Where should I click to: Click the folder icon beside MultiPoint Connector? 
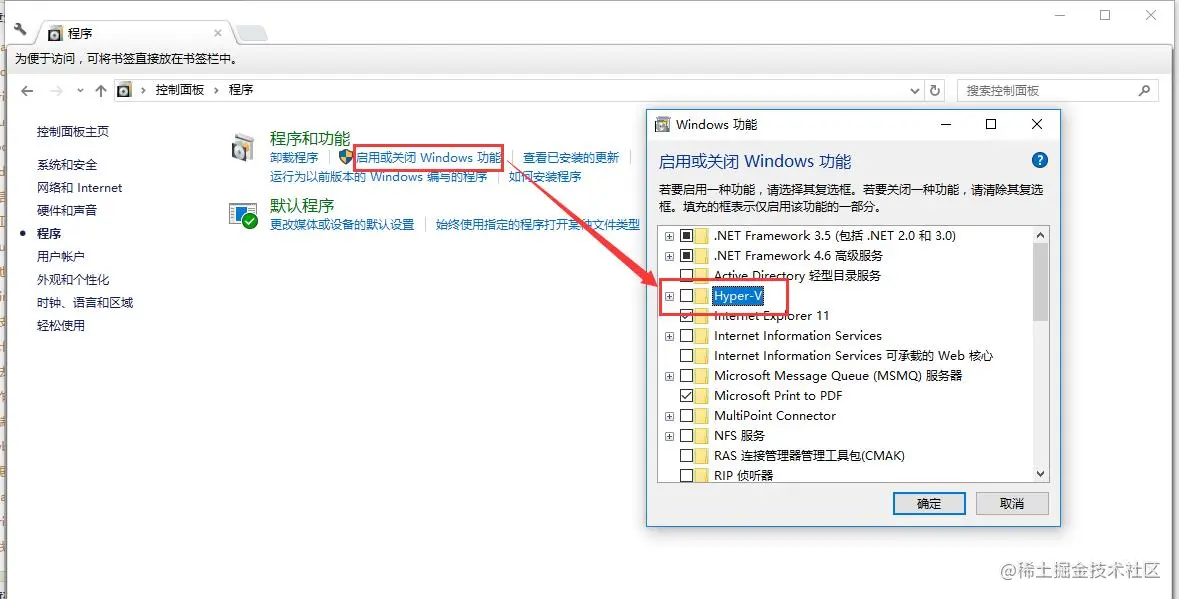tap(702, 416)
